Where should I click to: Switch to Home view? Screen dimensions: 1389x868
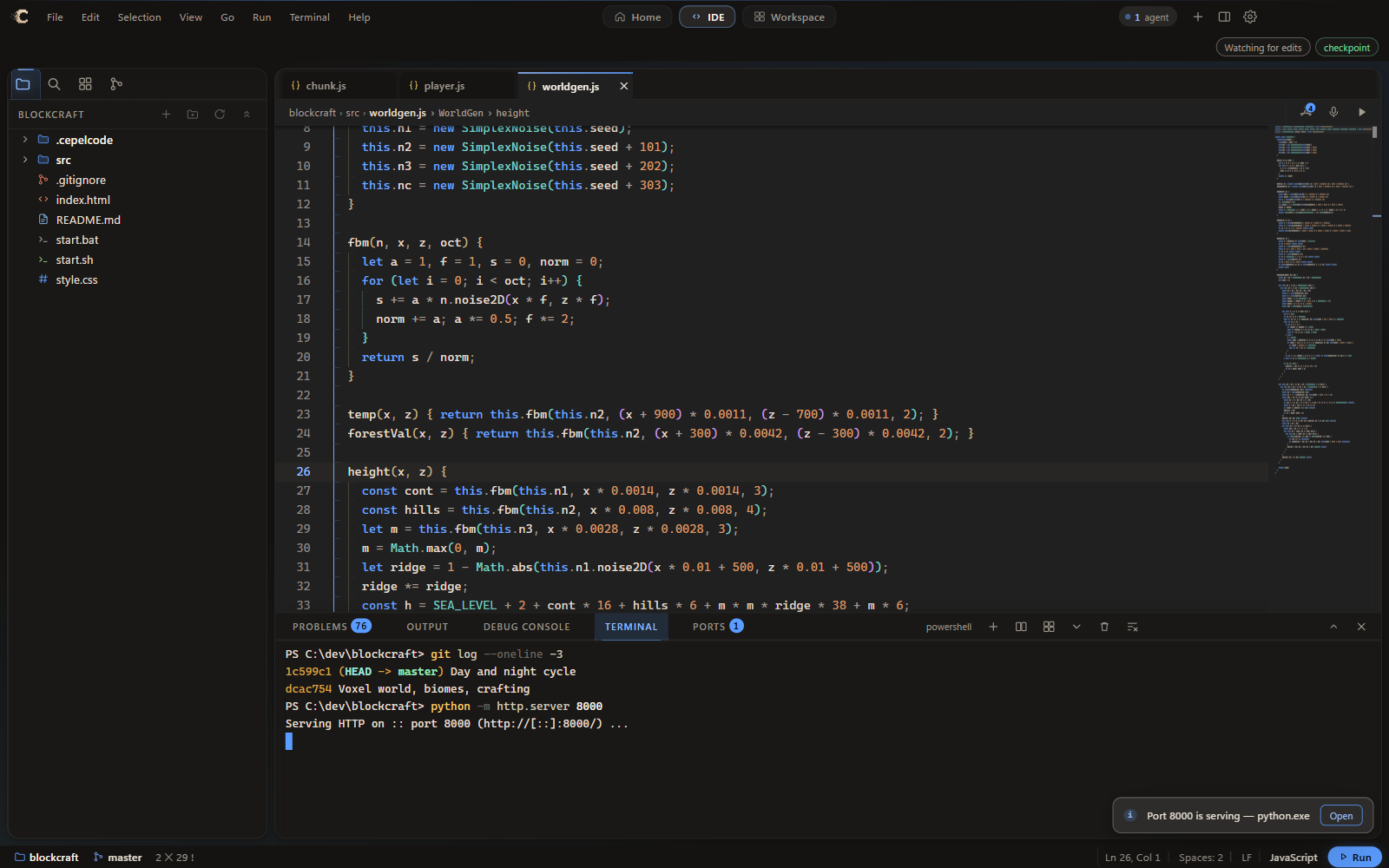637,16
